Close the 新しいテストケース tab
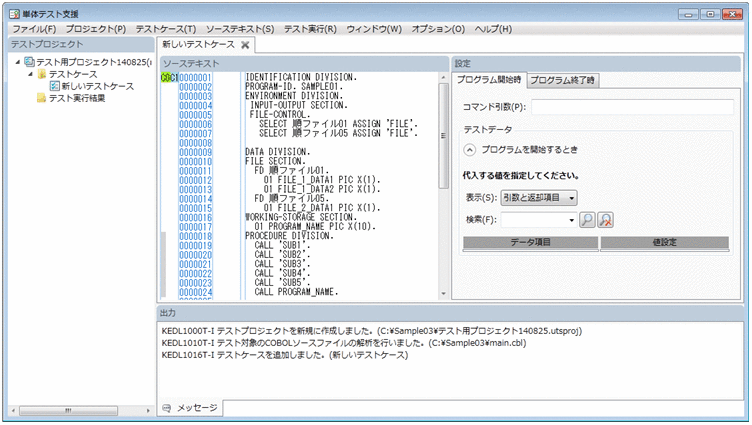 point(245,45)
